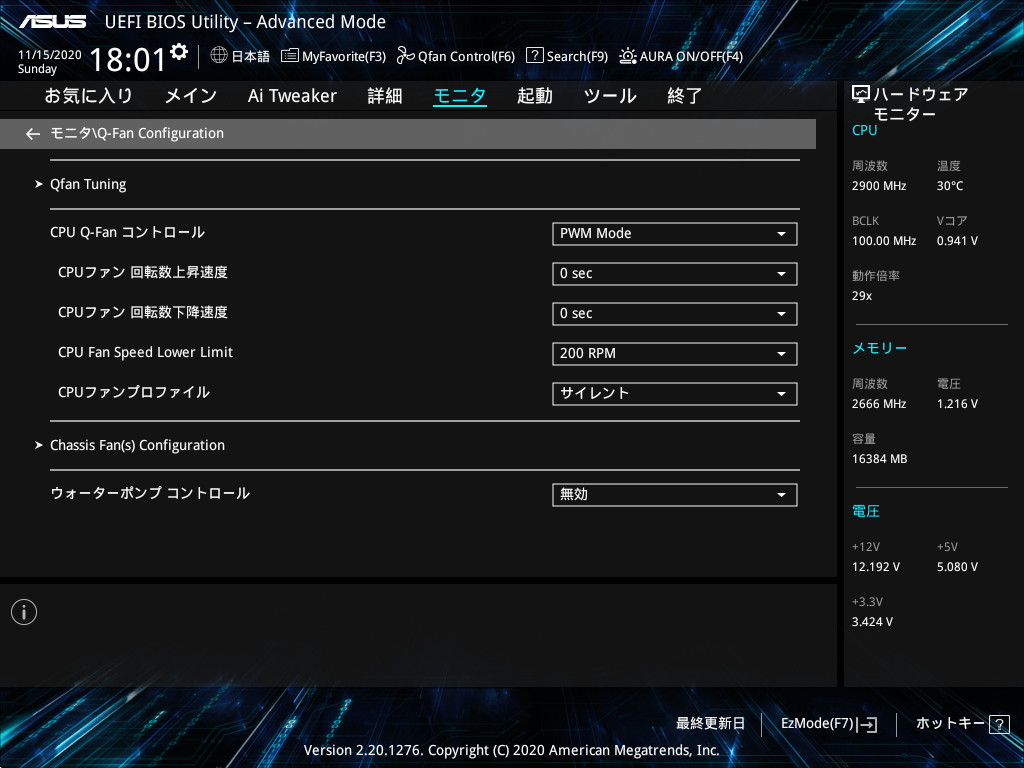Open Search(F9) function
Image resolution: width=1024 pixels, height=768 pixels.
tap(567, 56)
